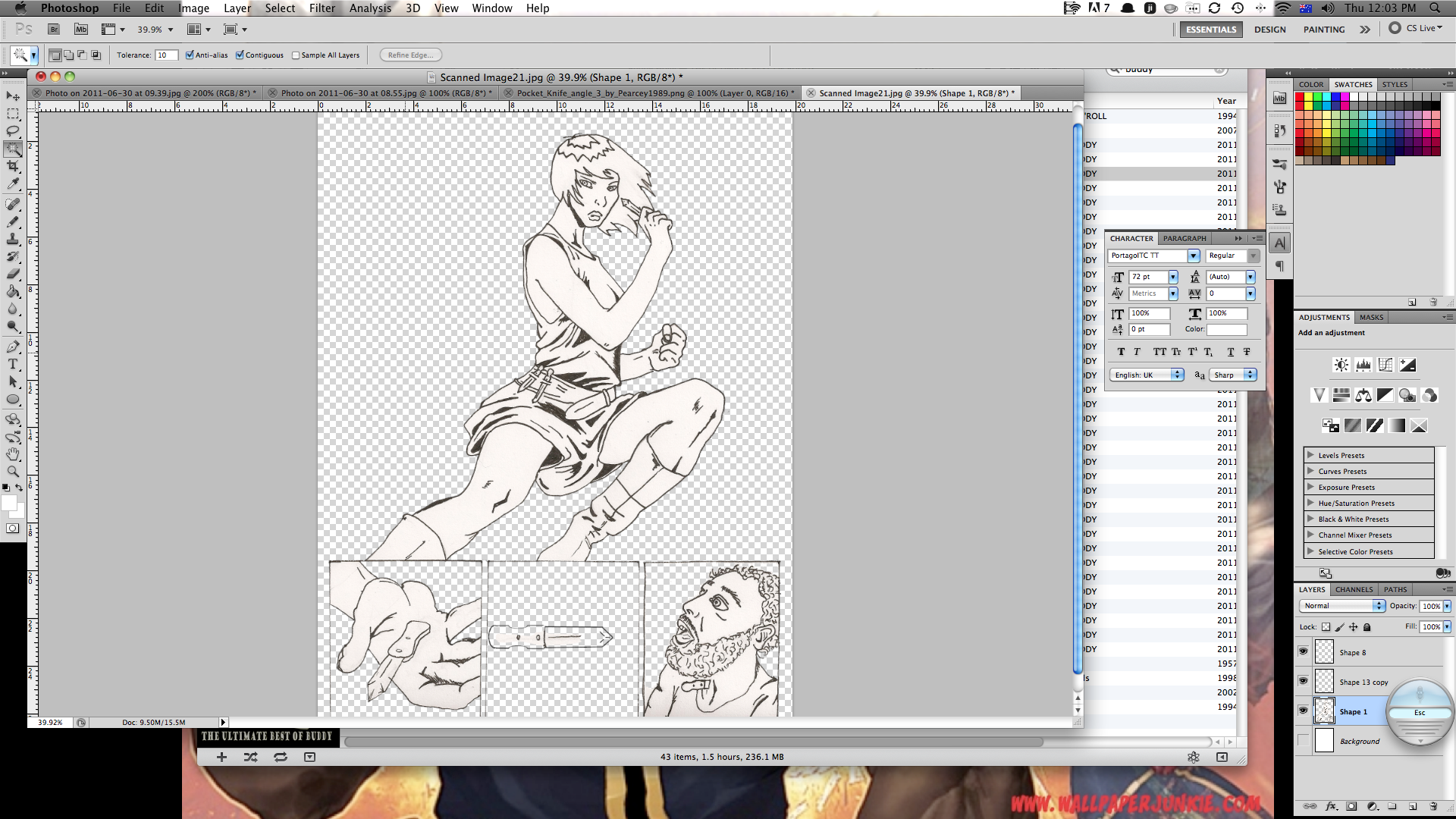The width and height of the screenshot is (1456, 819).
Task: Hide the Shape 13 copy layer
Action: point(1303,681)
